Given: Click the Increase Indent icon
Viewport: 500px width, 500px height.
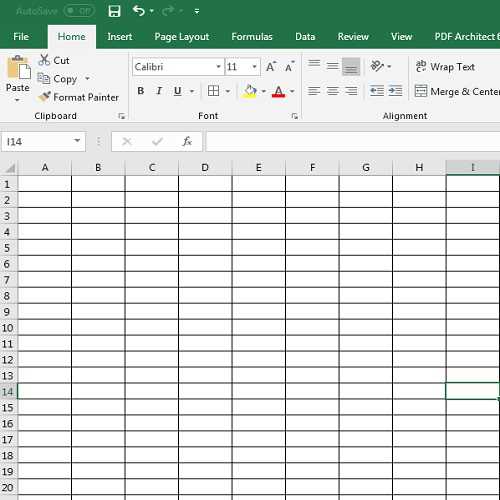Looking at the screenshot, I should (x=395, y=91).
